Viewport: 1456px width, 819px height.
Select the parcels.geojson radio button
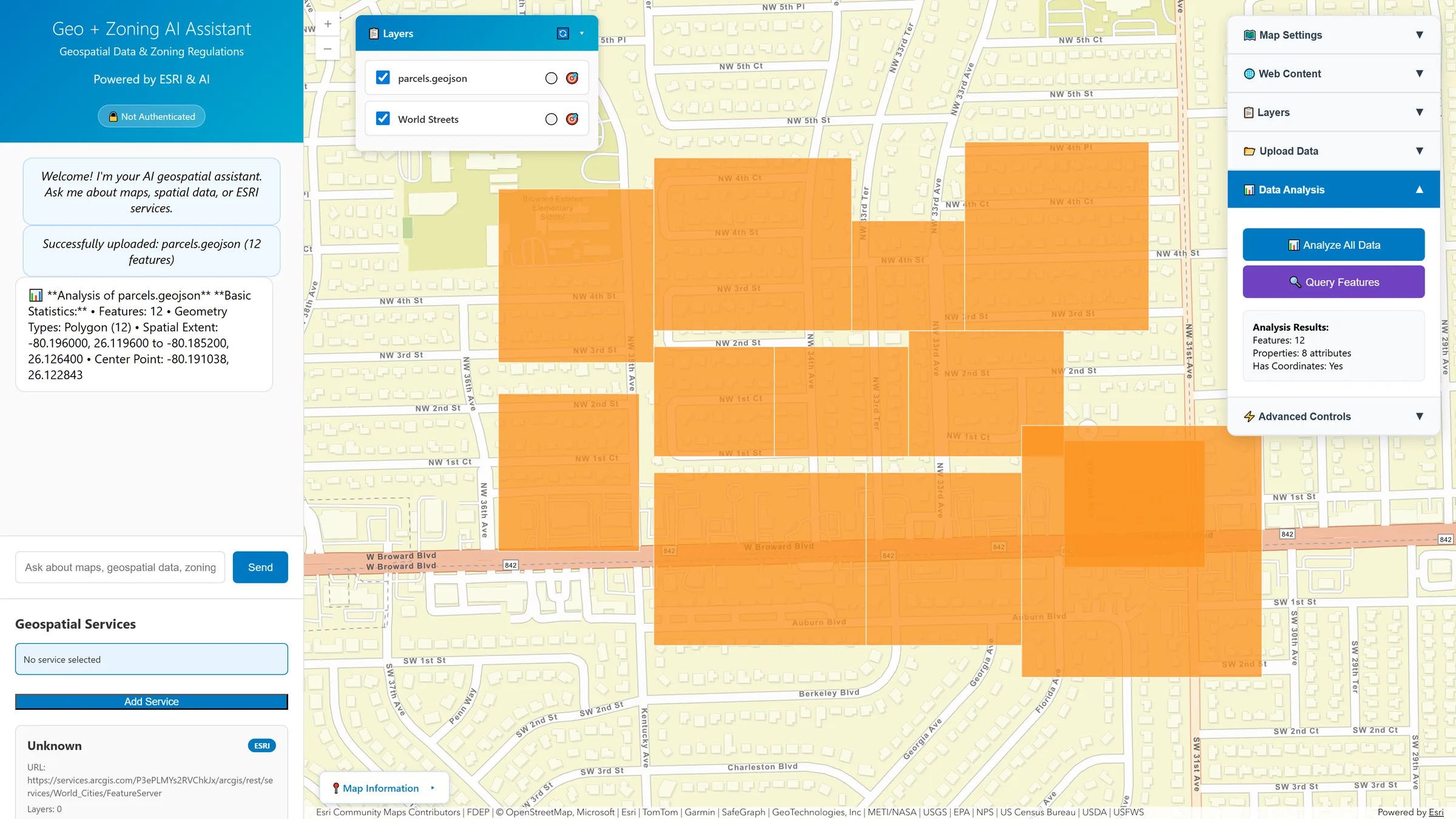coord(551,78)
